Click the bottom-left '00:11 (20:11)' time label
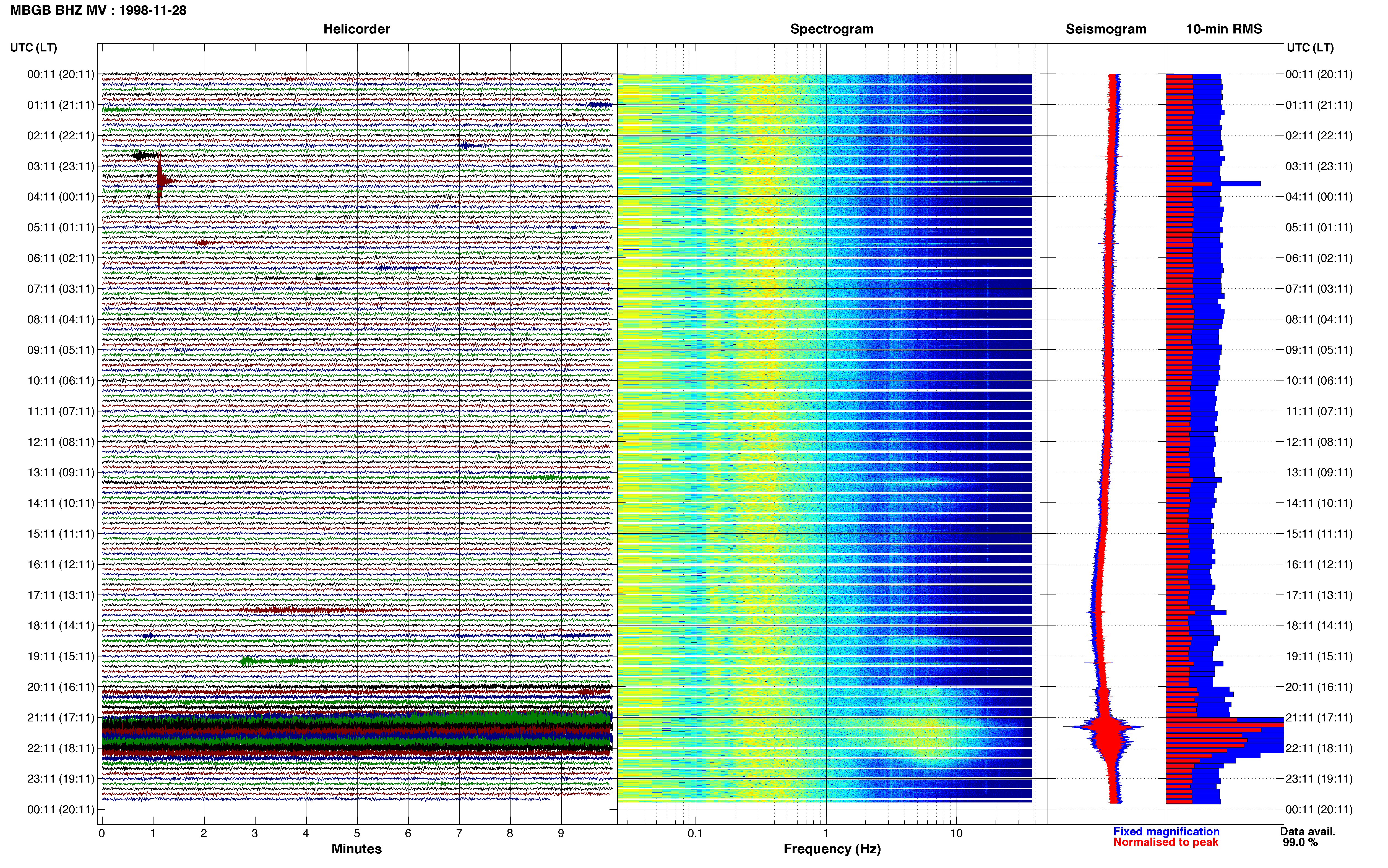Screen dimensions: 1388x868 [x=61, y=809]
